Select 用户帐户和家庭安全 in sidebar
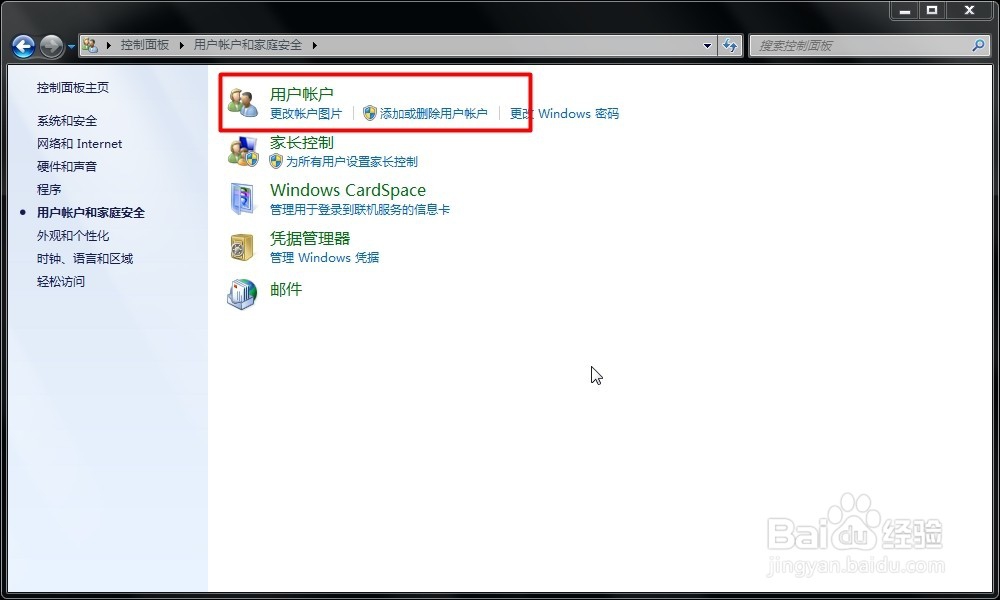The width and height of the screenshot is (1000, 600). (x=91, y=212)
